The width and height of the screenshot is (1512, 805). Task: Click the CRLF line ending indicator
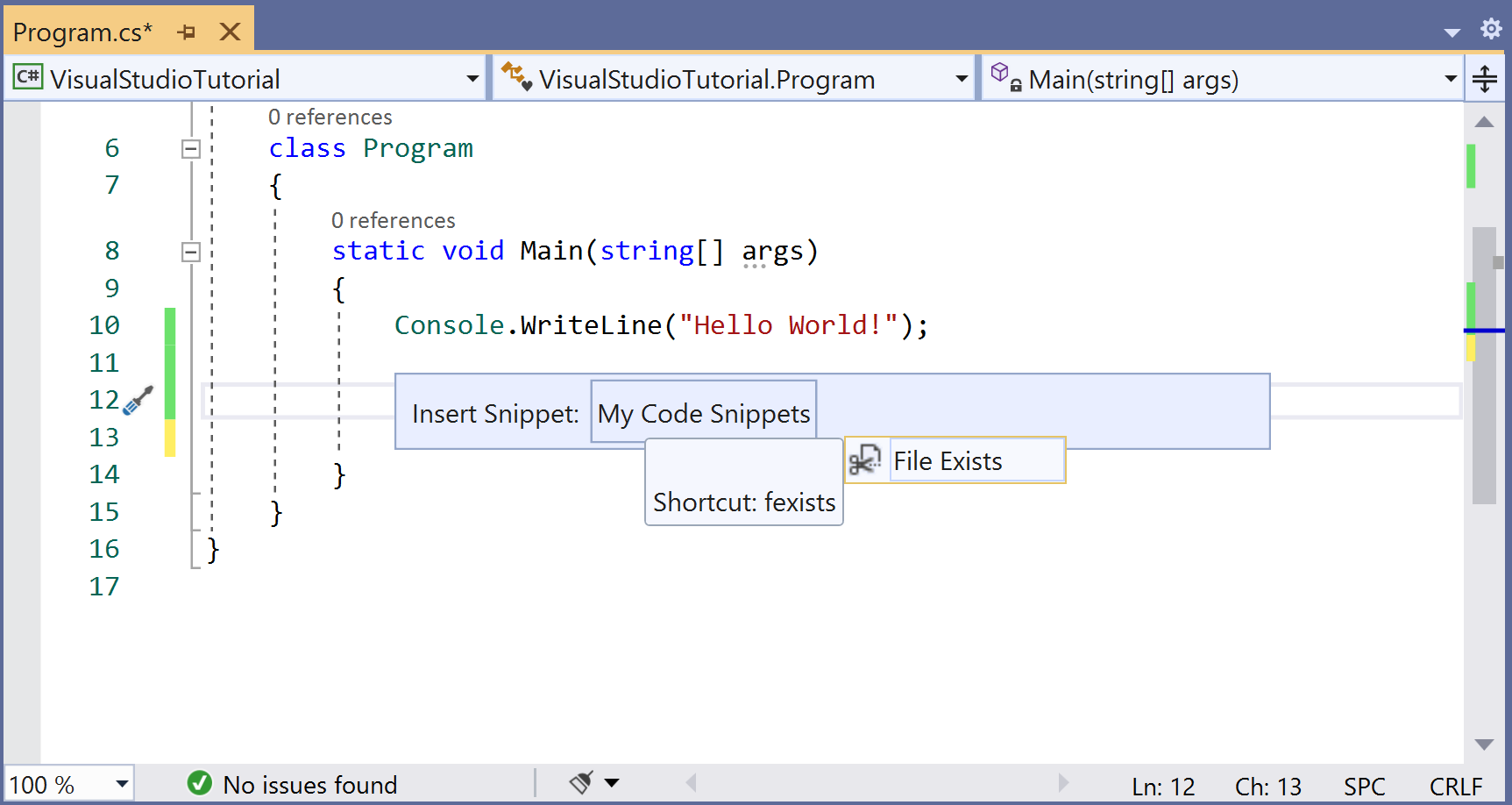1456,787
